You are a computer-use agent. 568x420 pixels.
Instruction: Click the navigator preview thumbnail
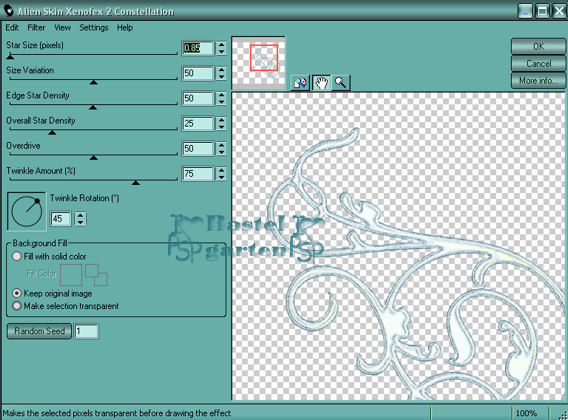(x=258, y=63)
